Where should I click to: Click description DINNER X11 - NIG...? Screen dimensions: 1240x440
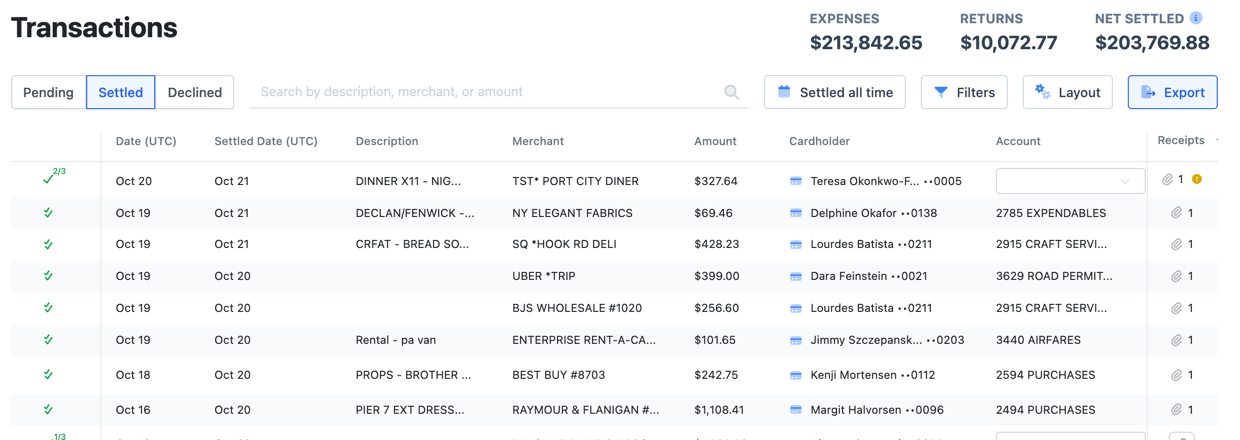[x=409, y=181]
